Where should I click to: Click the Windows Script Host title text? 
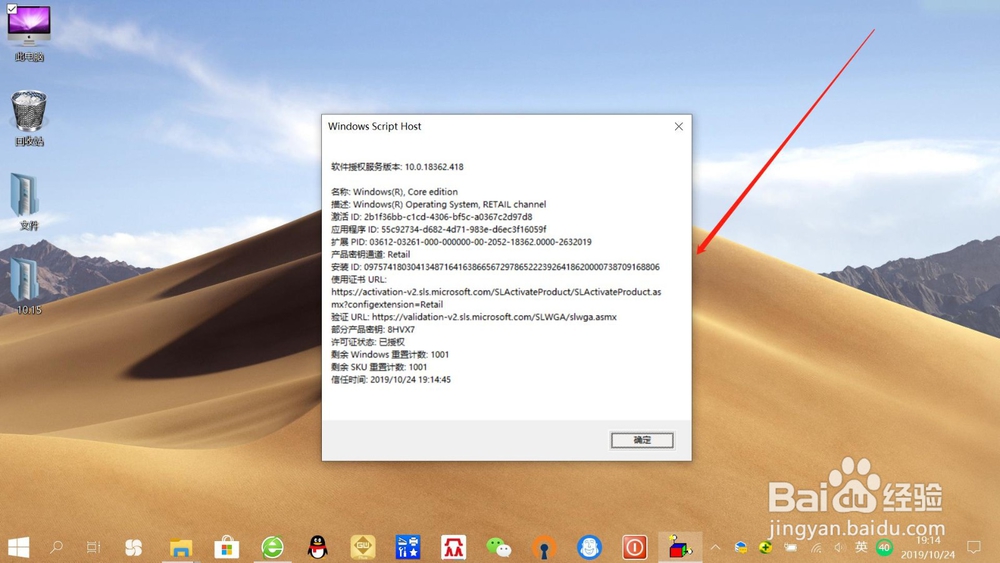coord(374,126)
